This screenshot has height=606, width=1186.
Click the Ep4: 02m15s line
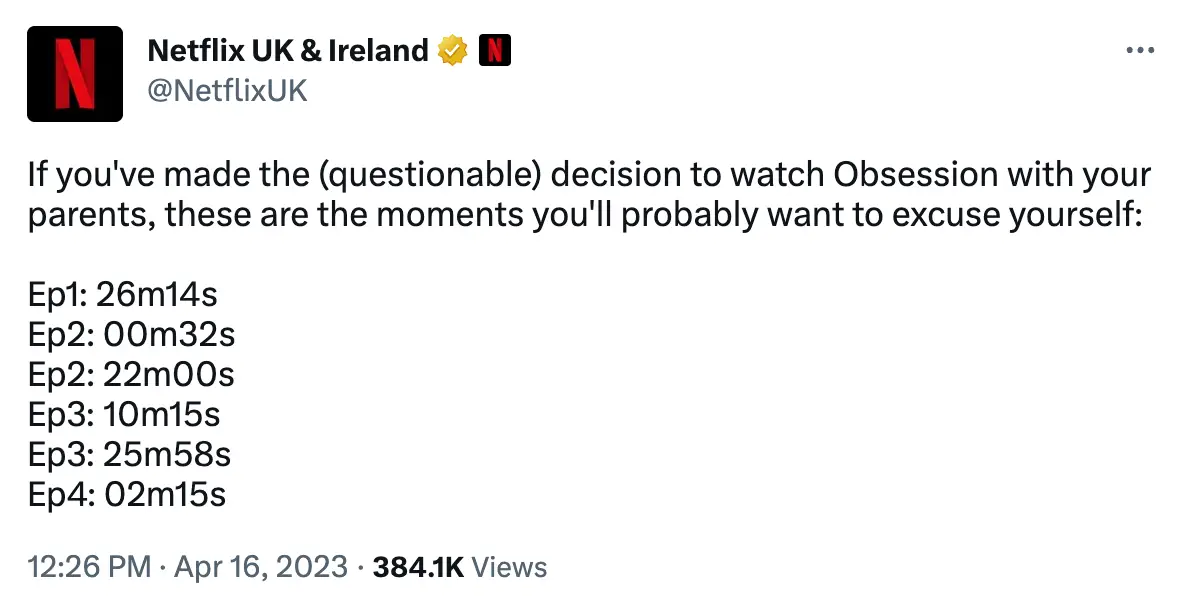coord(128,494)
